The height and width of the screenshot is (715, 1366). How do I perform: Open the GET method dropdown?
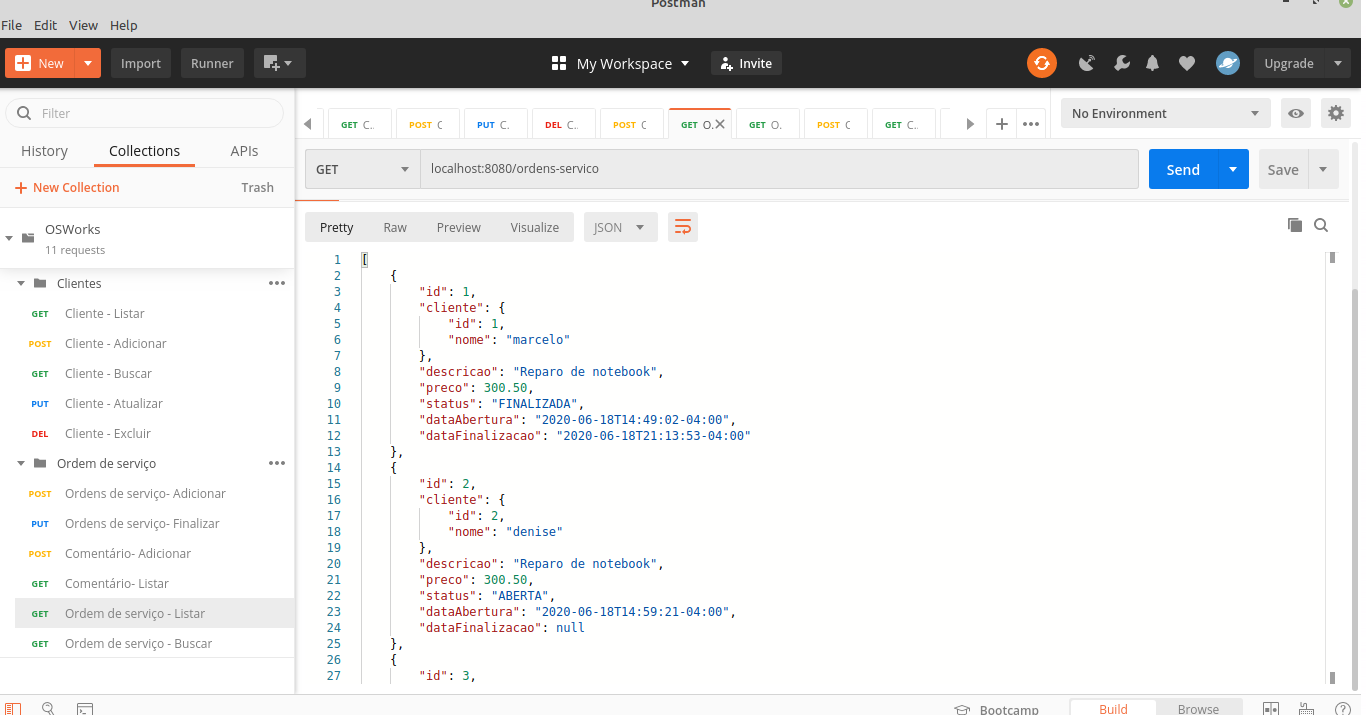tap(362, 169)
